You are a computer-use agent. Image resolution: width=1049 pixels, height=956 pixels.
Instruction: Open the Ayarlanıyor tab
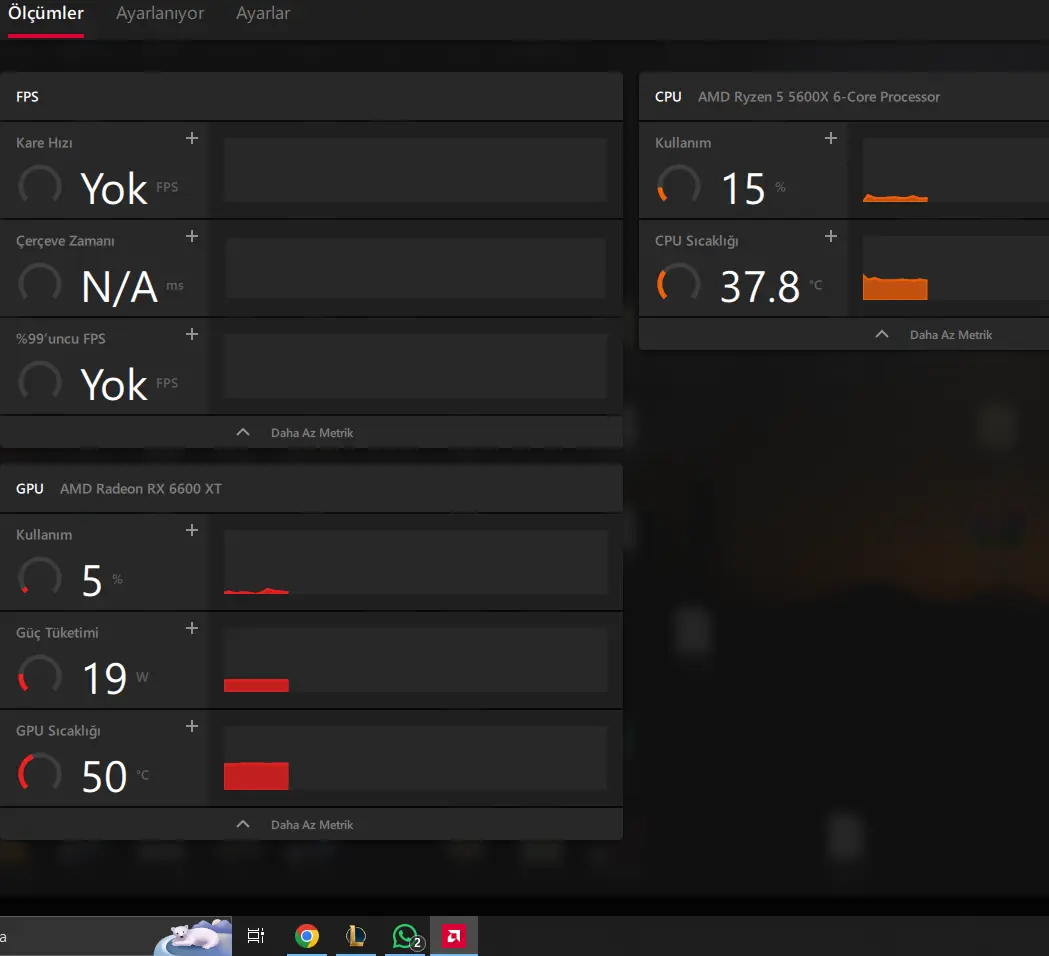coord(160,13)
